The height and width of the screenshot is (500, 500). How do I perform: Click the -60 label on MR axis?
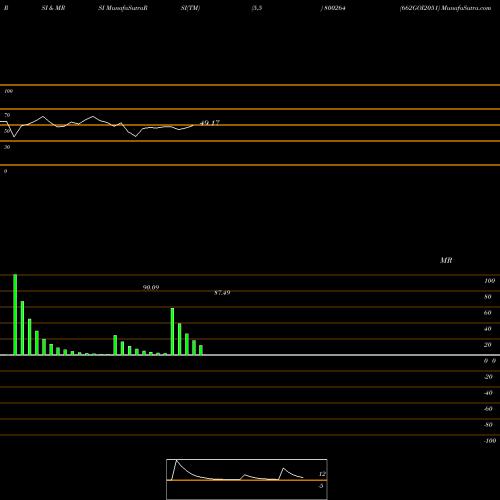click(488, 409)
